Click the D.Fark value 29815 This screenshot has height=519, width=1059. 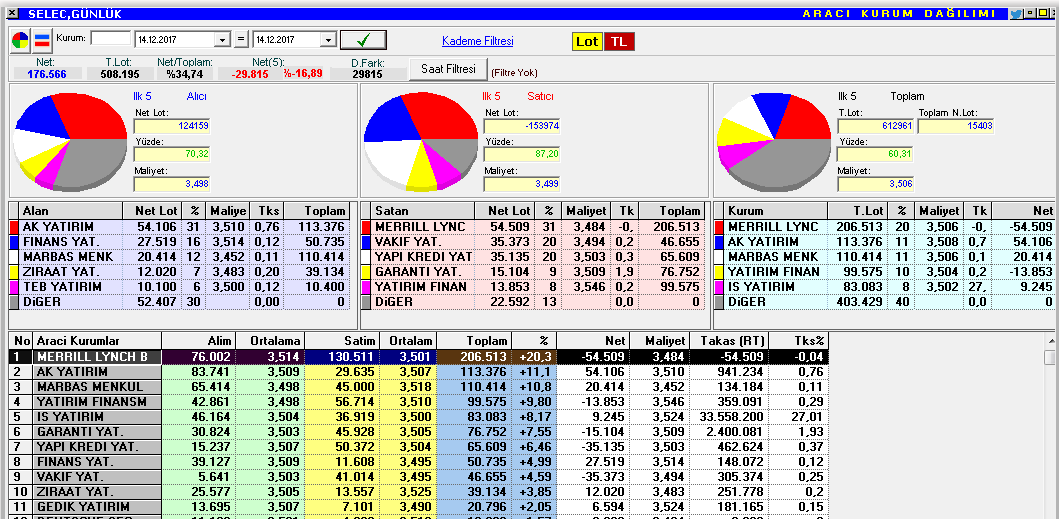pyautogui.click(x=367, y=74)
